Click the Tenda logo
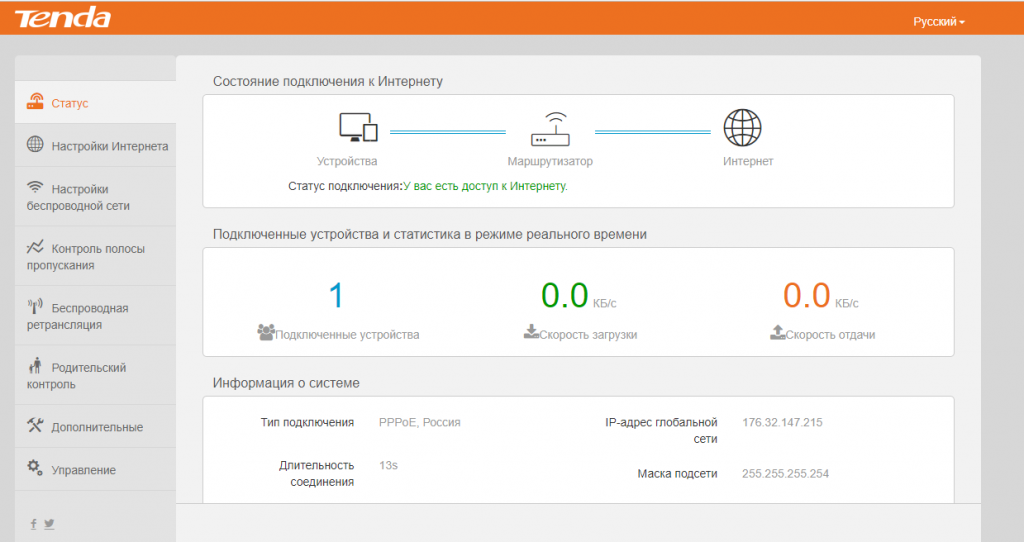This screenshot has width=1024, height=542. click(63, 18)
